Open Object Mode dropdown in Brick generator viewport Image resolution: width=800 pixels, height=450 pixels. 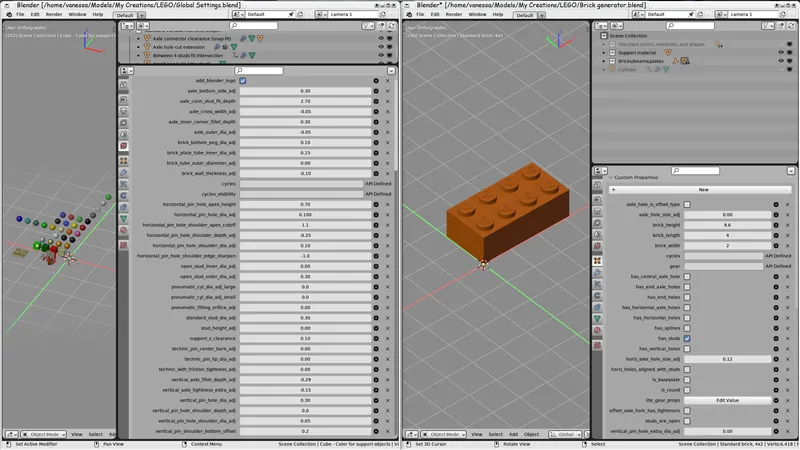[x=443, y=434]
